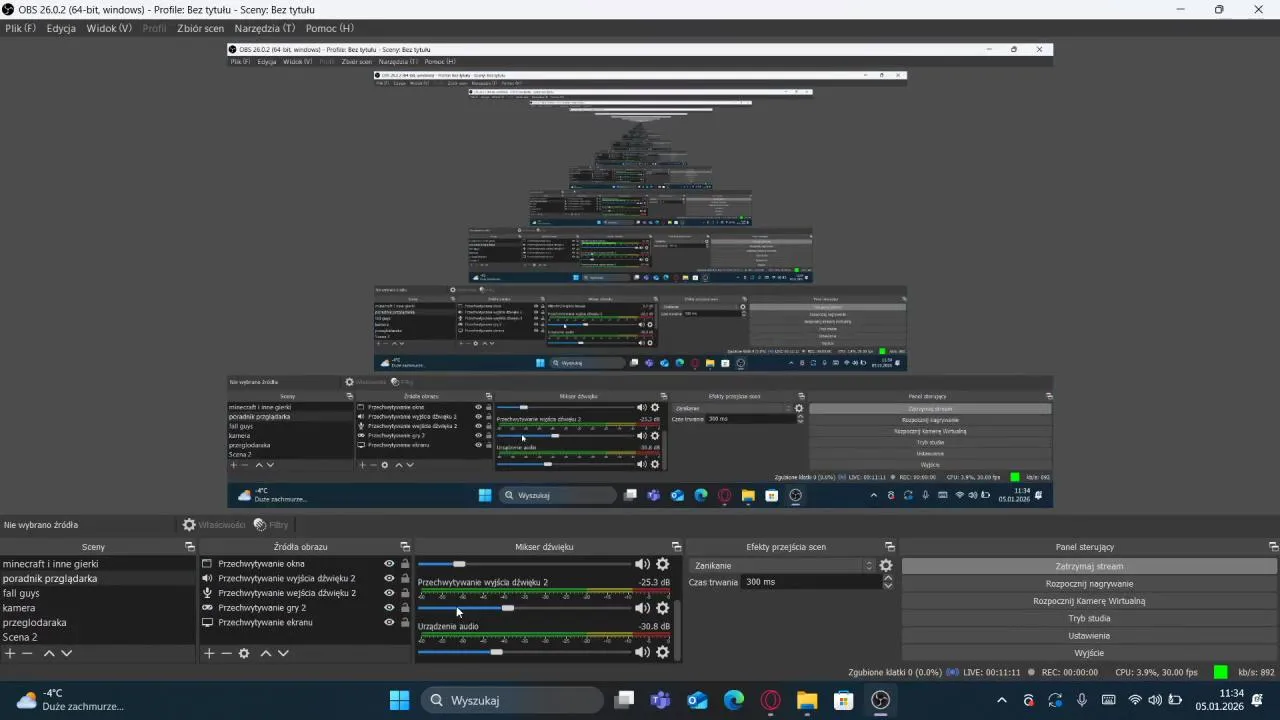
Task: Move the source down in Źródła obrazu
Action: click(284, 653)
